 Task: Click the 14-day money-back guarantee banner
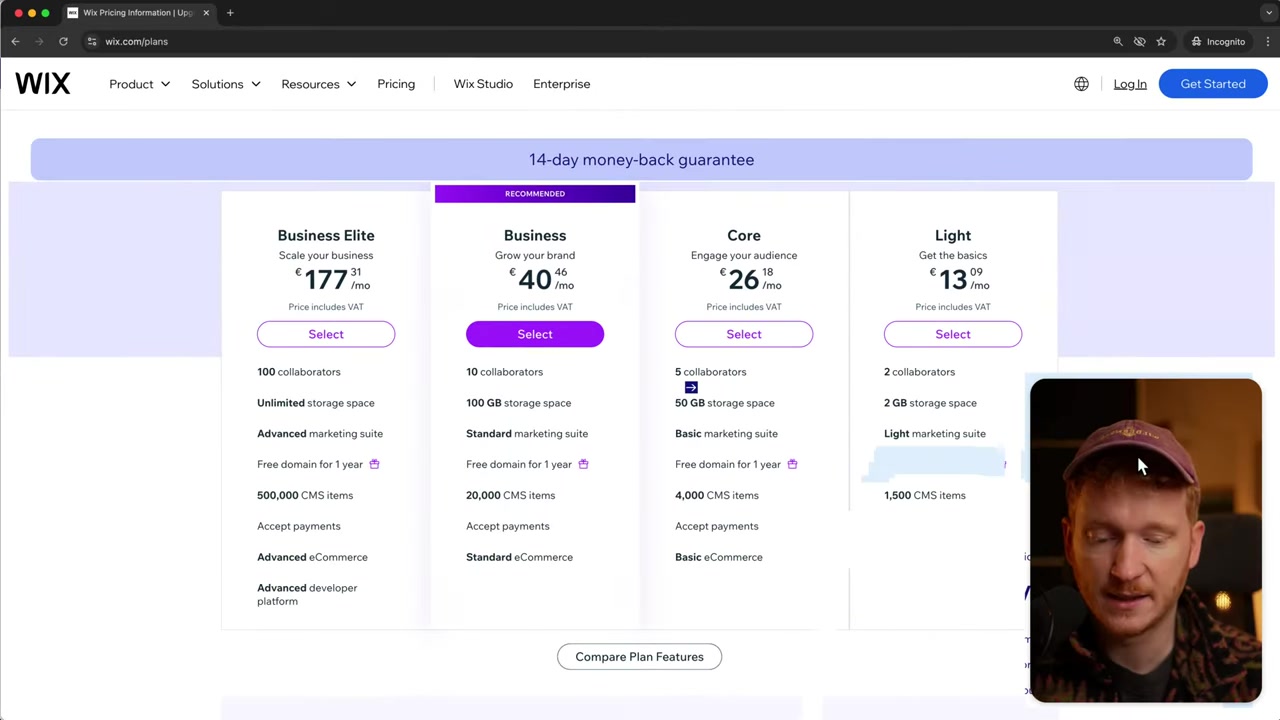[641, 160]
